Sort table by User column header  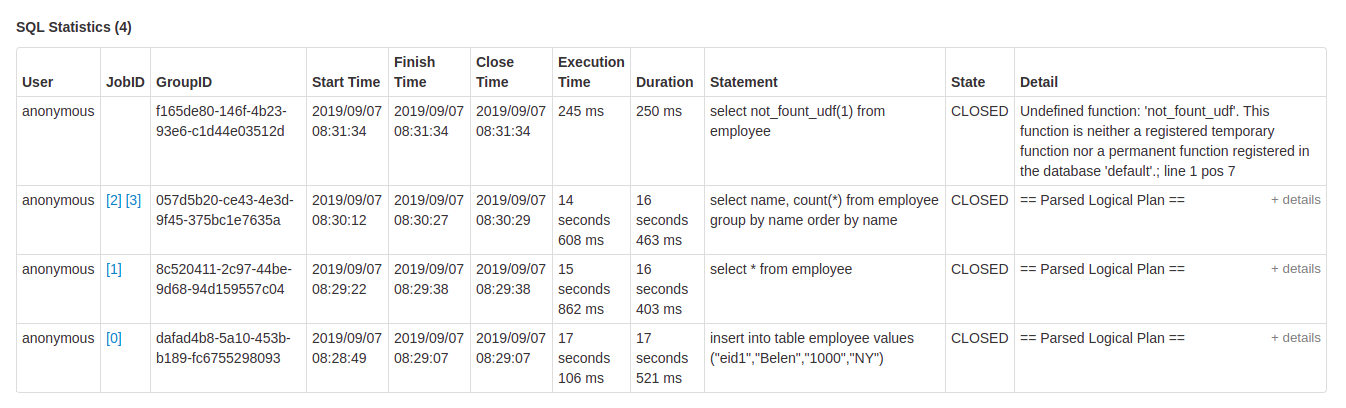(38, 82)
